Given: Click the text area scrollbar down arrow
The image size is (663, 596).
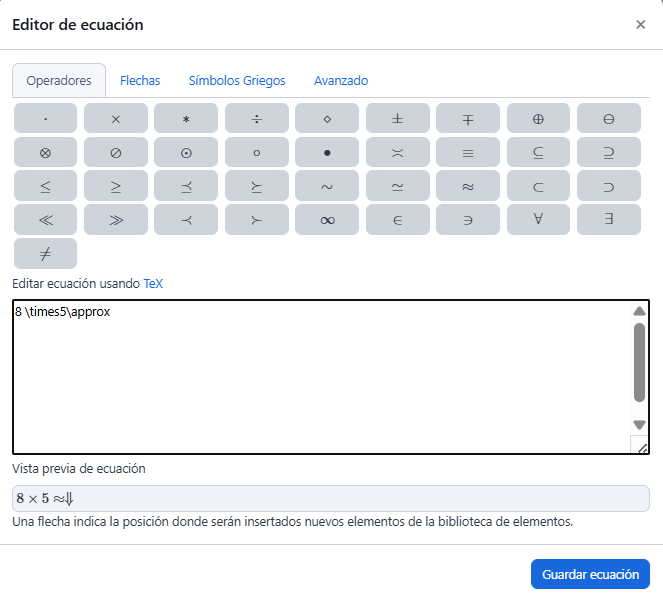Looking at the screenshot, I should tap(640, 425).
